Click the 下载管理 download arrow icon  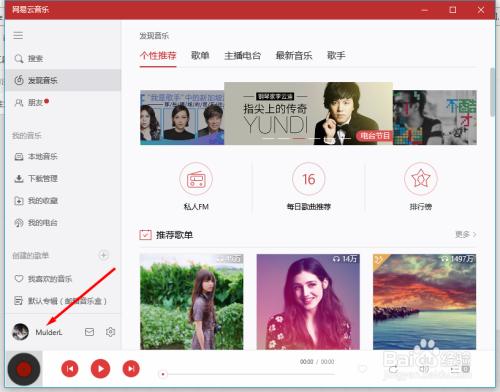click(19, 179)
